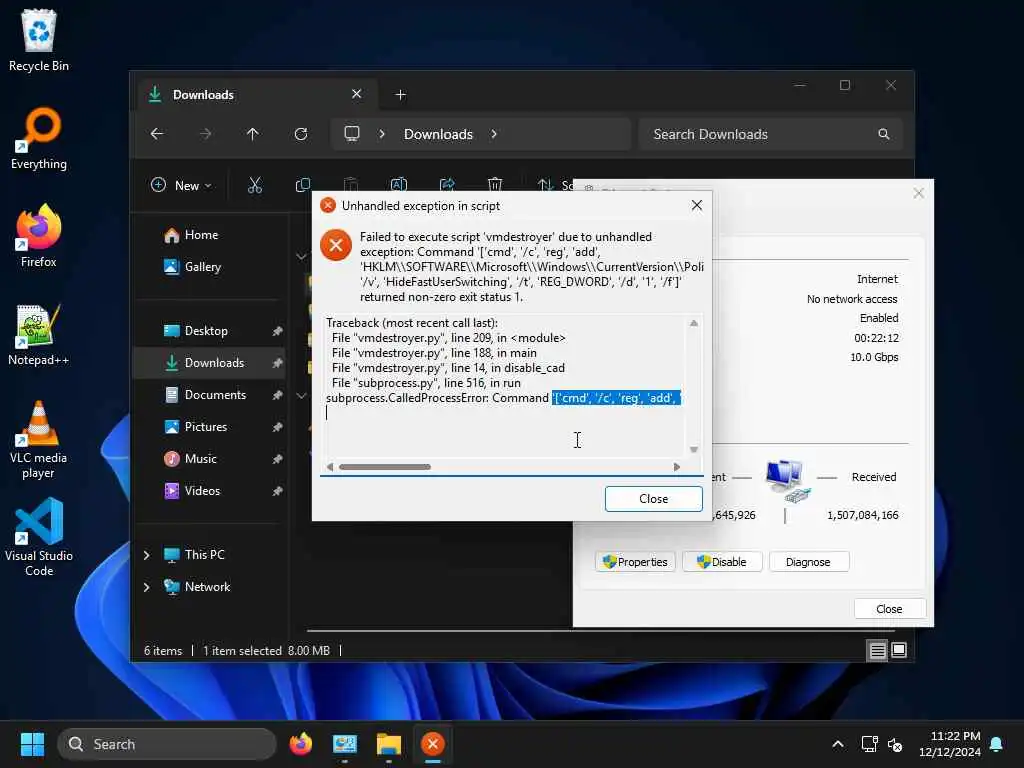The height and width of the screenshot is (768, 1024).
Task: Click the traceback horizontal scrollbar thumb
Action: (x=385, y=467)
